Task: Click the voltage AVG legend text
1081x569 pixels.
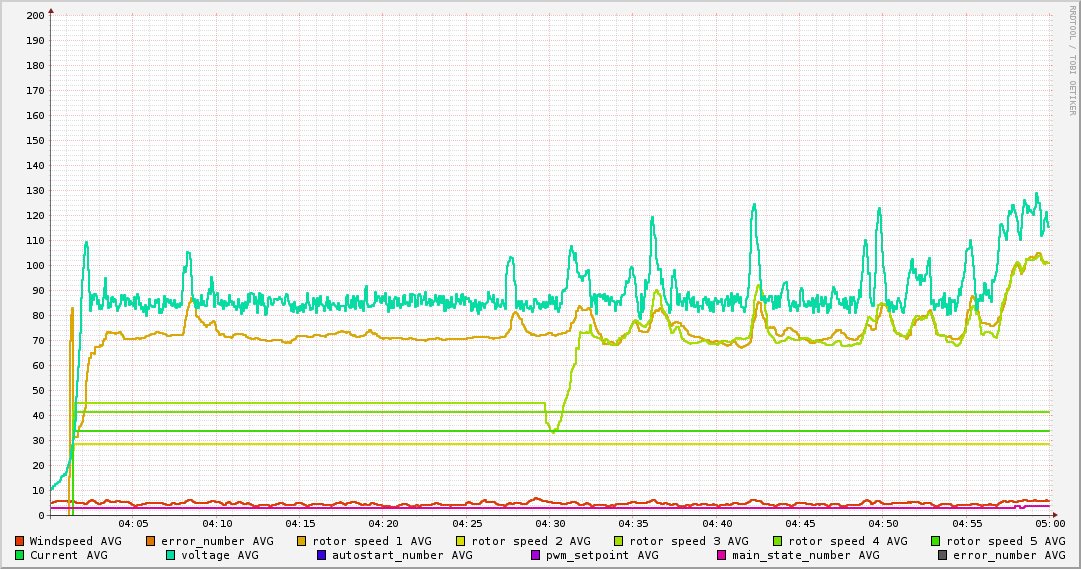Action: point(220,555)
